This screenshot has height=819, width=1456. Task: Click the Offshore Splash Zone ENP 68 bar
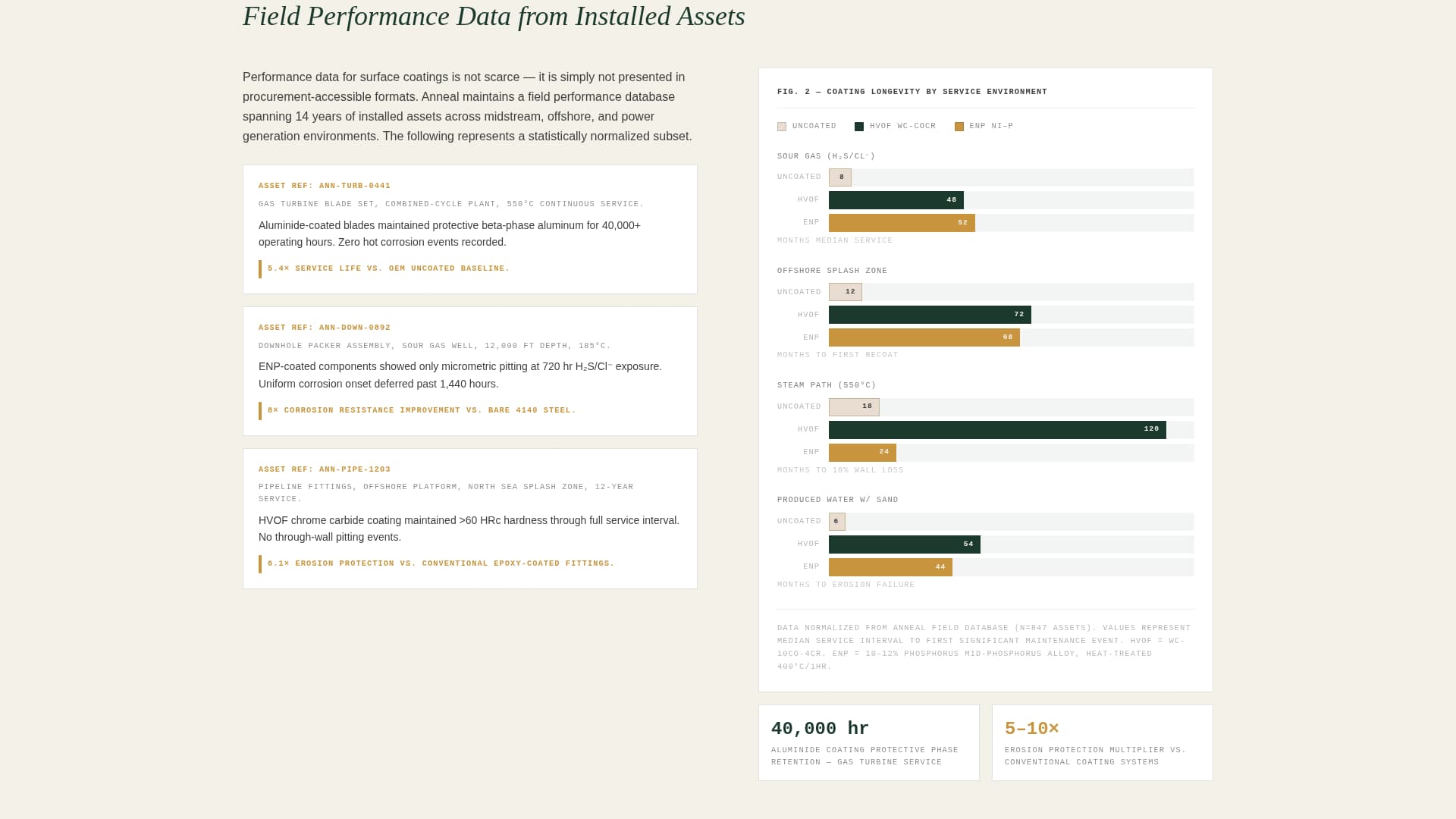pyautogui.click(x=924, y=337)
